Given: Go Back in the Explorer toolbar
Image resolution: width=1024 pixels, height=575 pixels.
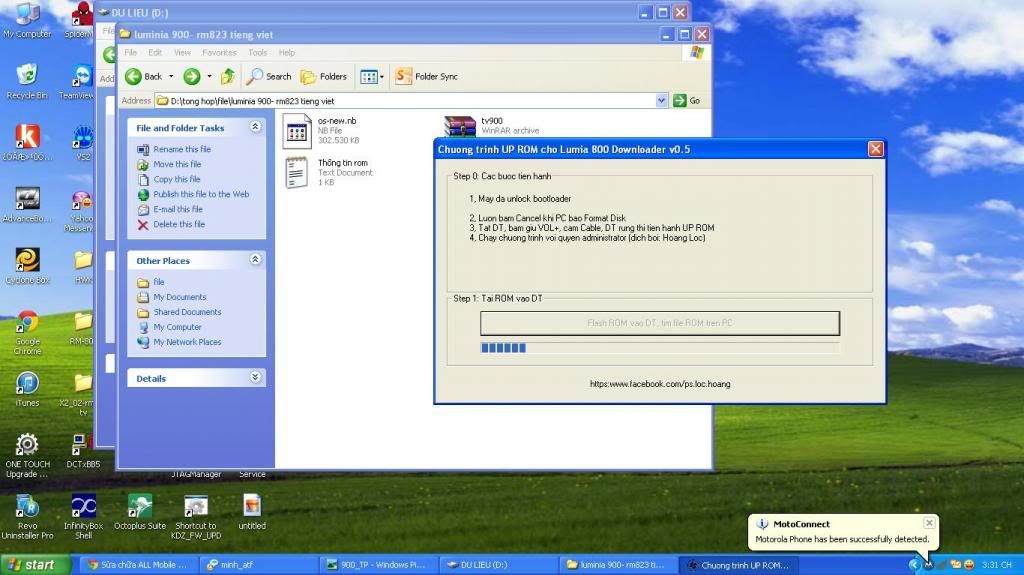Looking at the screenshot, I should [144, 76].
